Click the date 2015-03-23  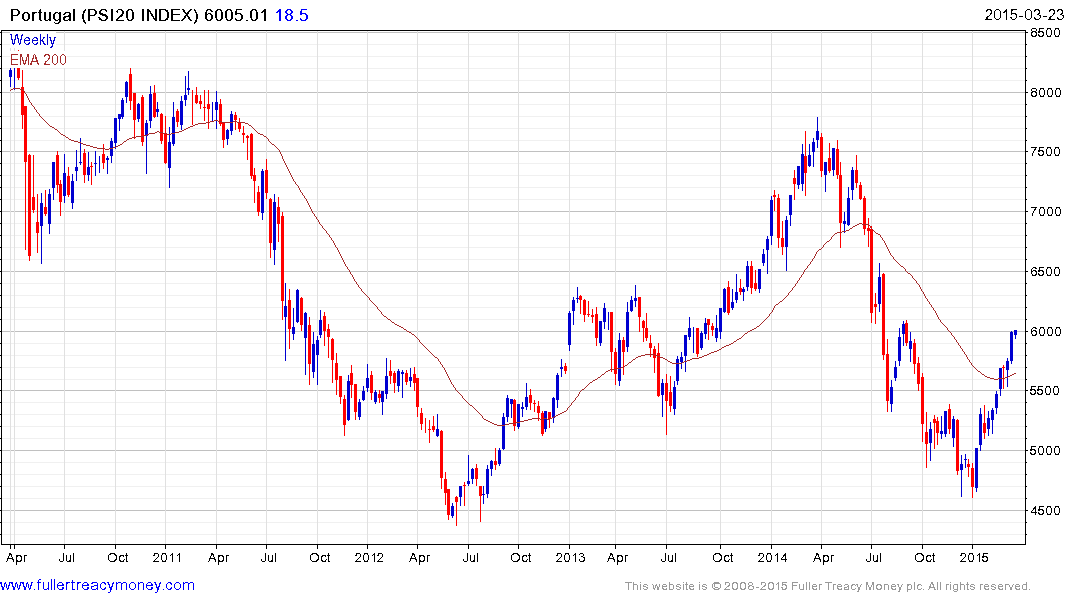point(1024,14)
